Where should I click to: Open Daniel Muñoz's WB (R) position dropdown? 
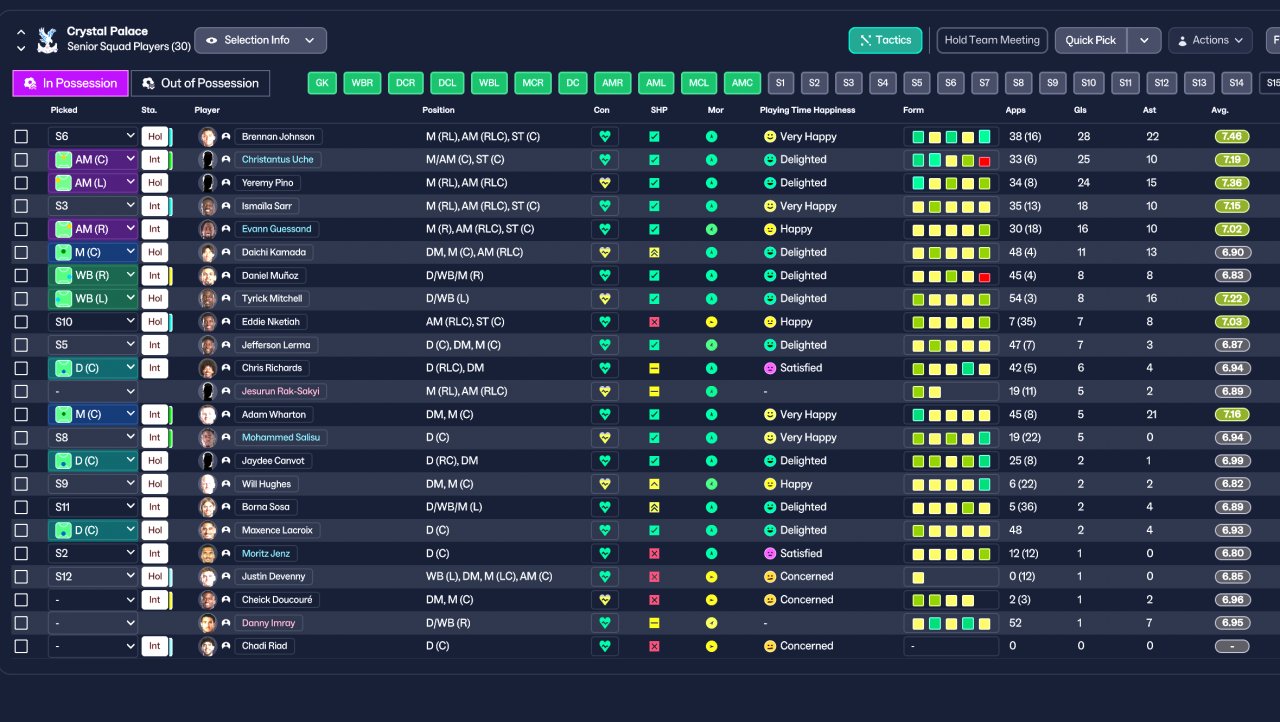(x=93, y=275)
